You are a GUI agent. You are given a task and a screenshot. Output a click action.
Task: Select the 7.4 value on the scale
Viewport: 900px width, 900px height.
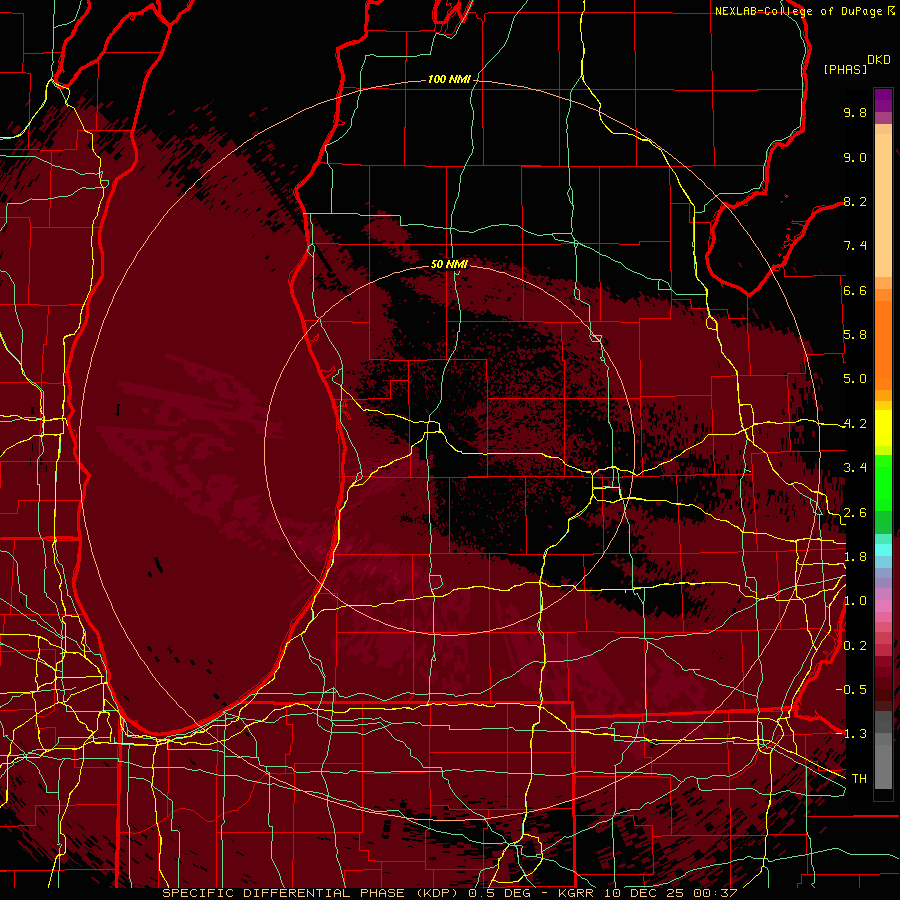click(x=855, y=246)
